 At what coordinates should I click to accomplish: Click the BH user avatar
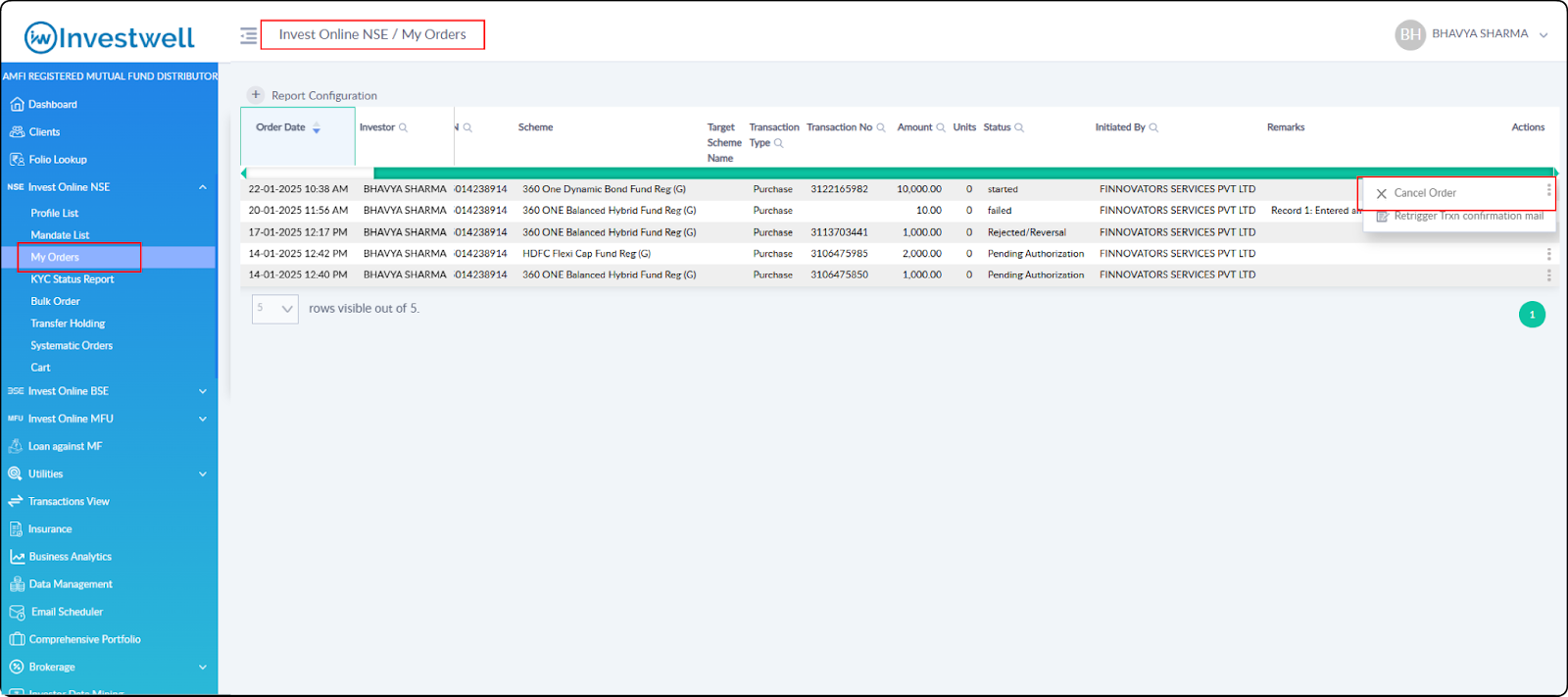1410,34
